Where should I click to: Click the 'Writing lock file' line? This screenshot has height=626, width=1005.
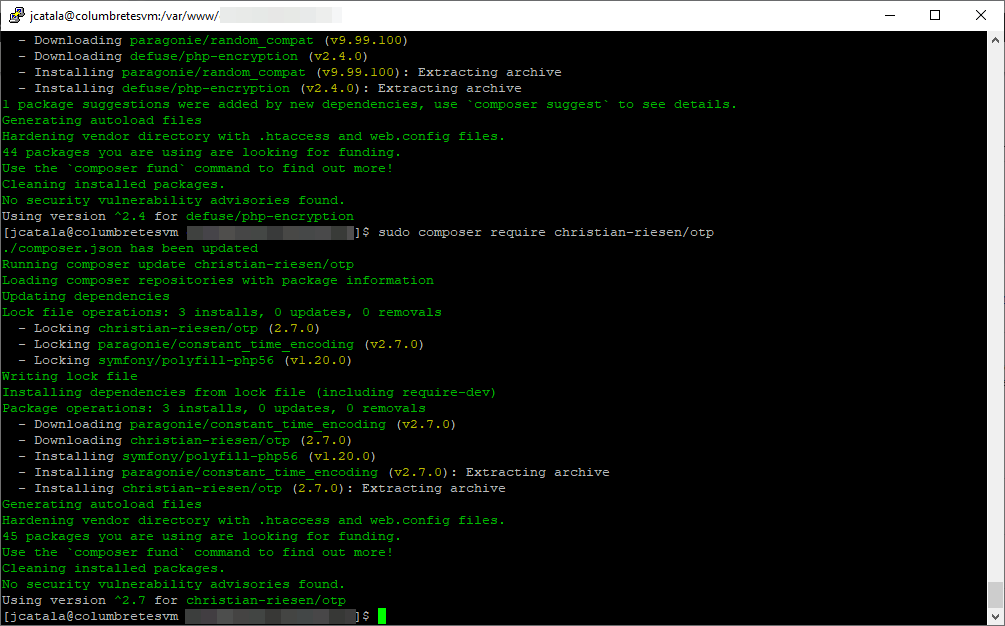coord(70,377)
